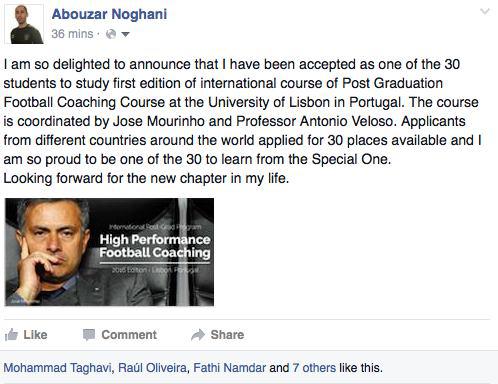
Task: Click the Comment text button
Action: point(129,335)
